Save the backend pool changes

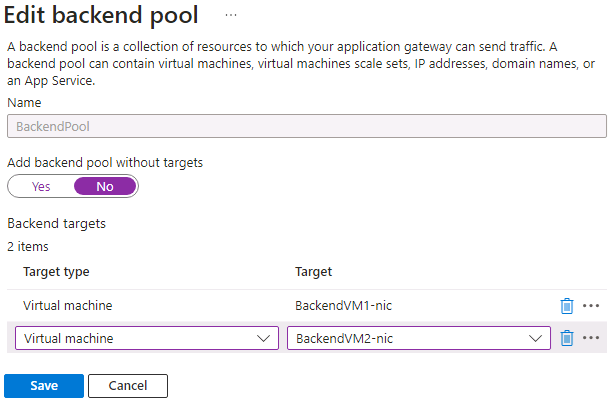pos(44,386)
